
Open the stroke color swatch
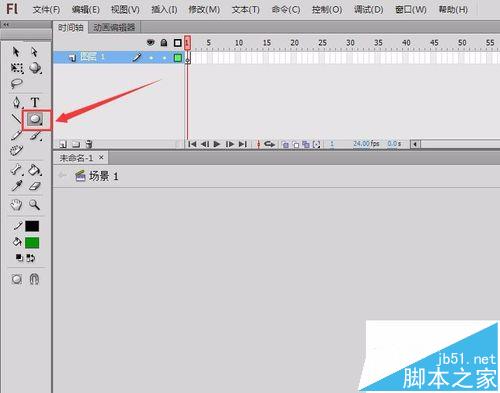32,226
